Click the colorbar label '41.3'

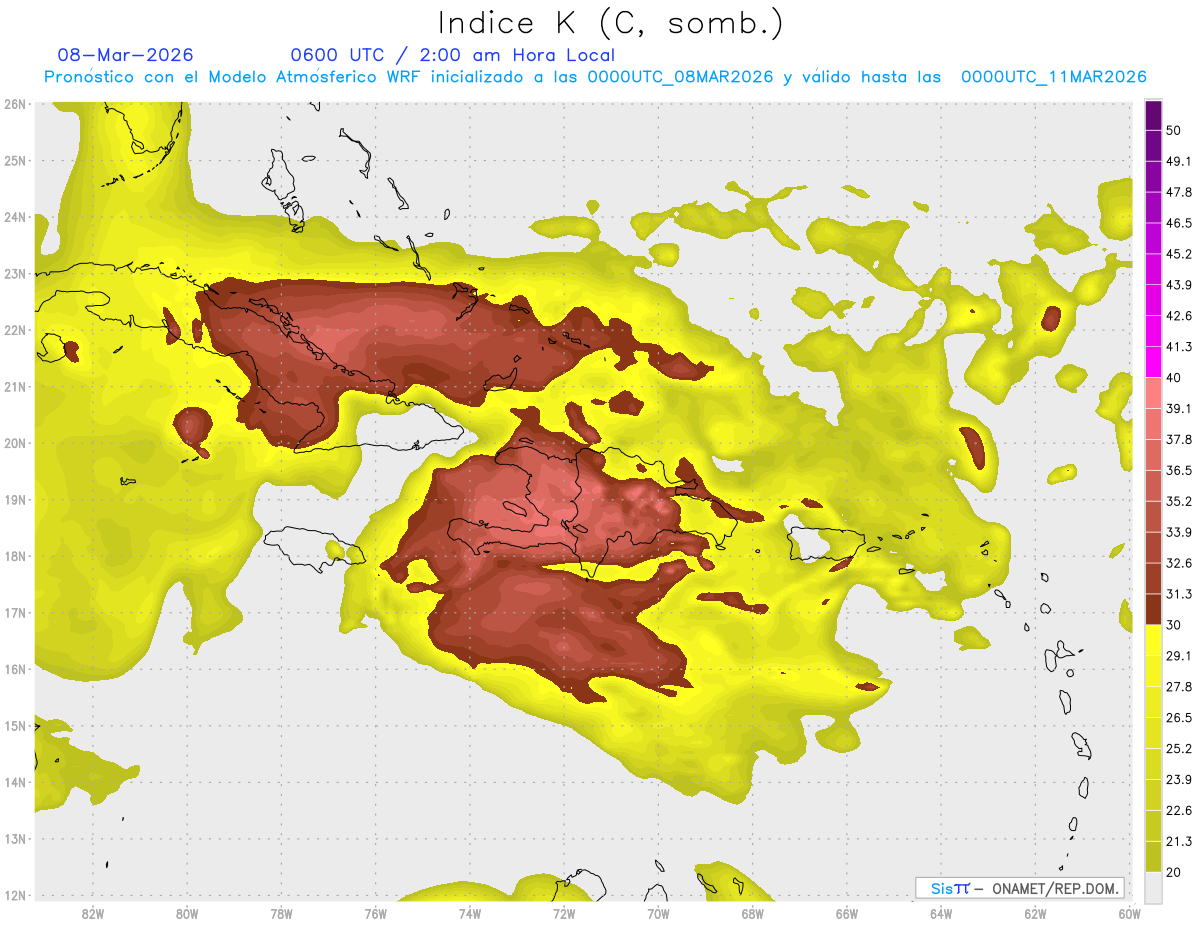(1178, 347)
